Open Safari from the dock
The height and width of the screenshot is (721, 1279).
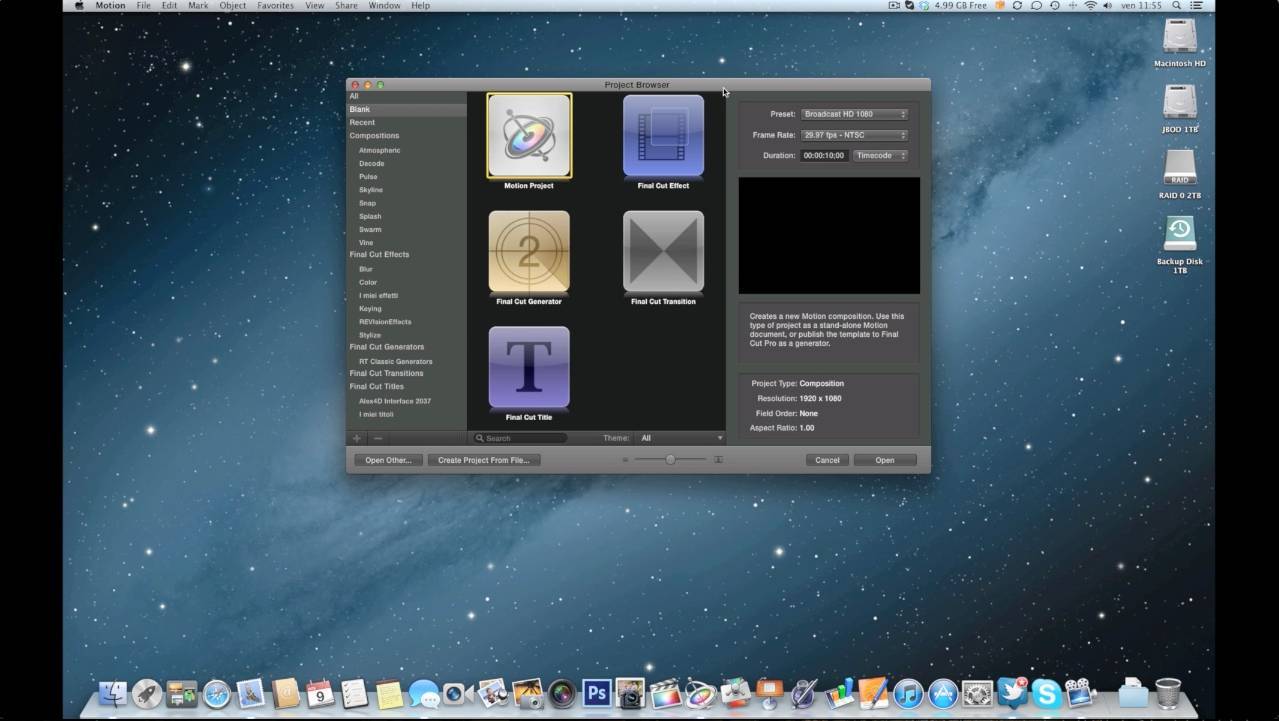pos(216,693)
